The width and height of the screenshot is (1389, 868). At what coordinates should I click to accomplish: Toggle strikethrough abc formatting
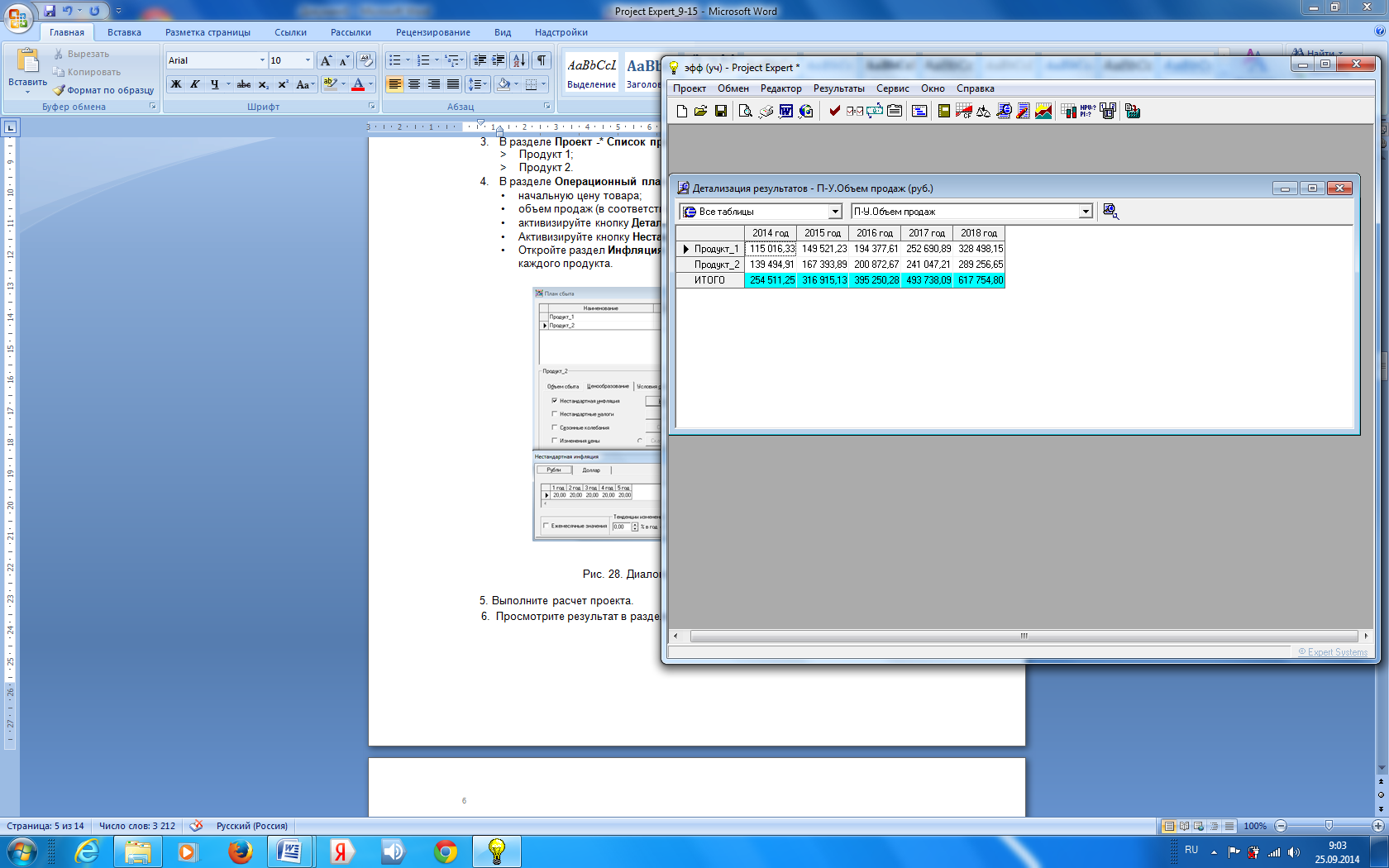pos(244,84)
